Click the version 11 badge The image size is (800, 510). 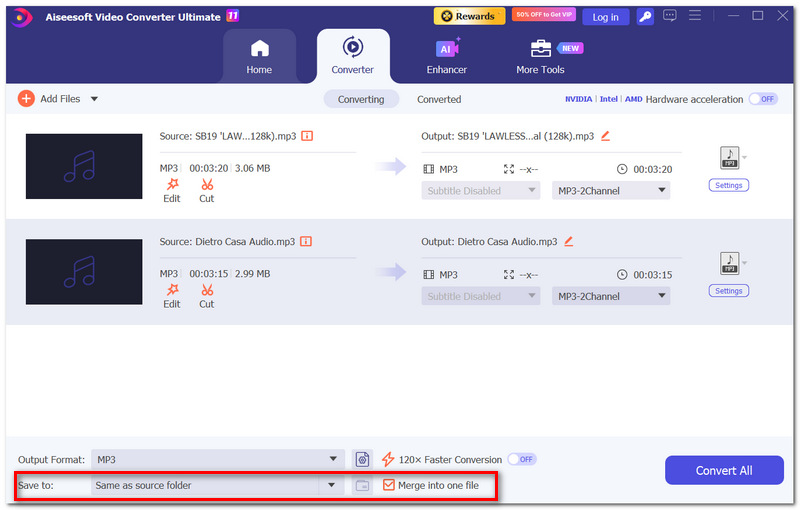click(x=233, y=16)
